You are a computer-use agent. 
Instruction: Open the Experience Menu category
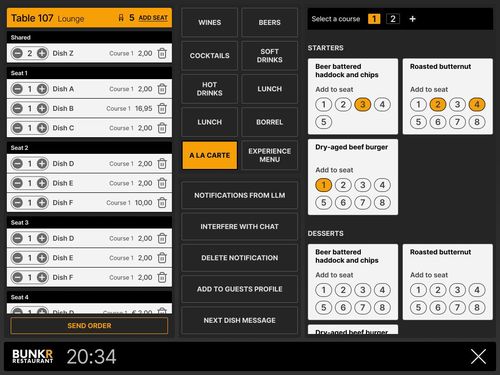269,155
